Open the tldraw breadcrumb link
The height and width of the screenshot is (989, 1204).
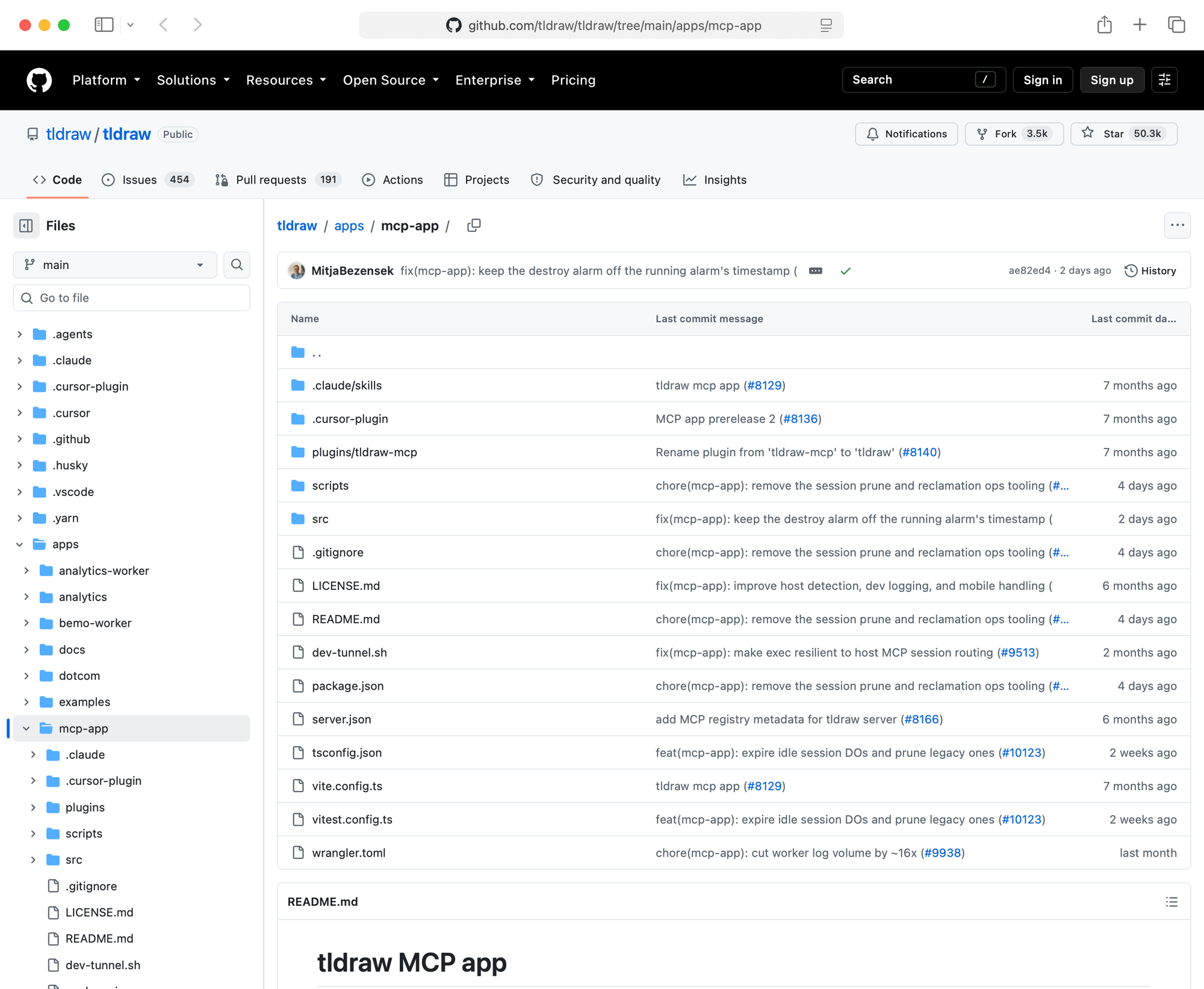click(x=297, y=226)
